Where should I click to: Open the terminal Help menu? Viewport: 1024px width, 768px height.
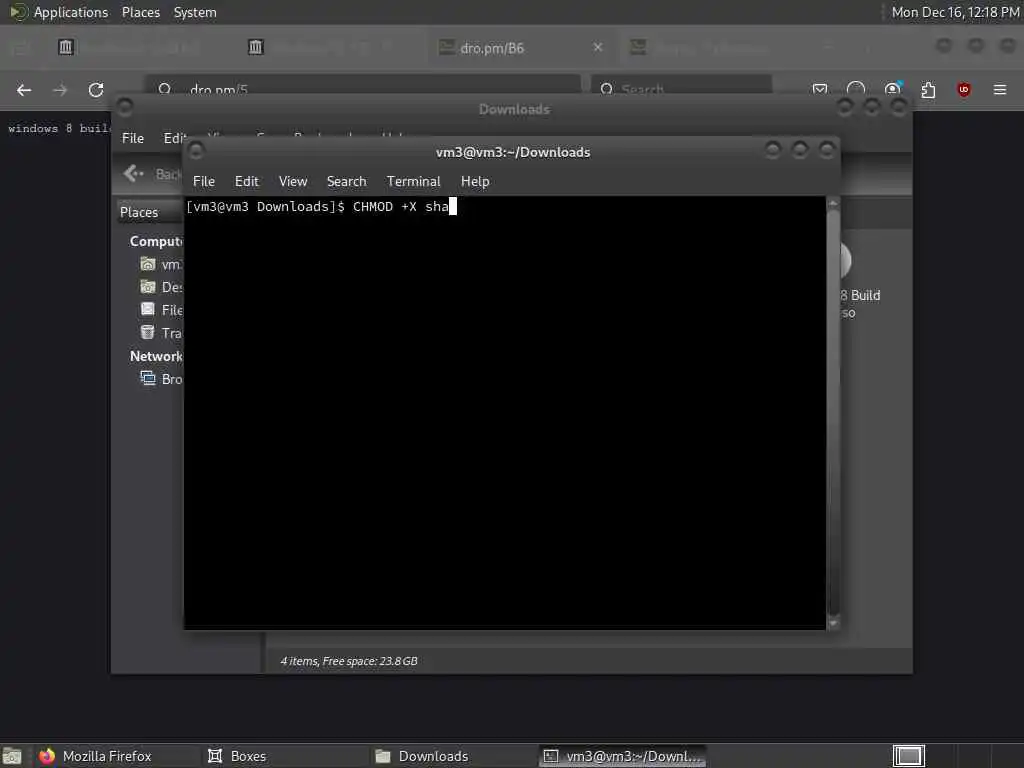475,182
